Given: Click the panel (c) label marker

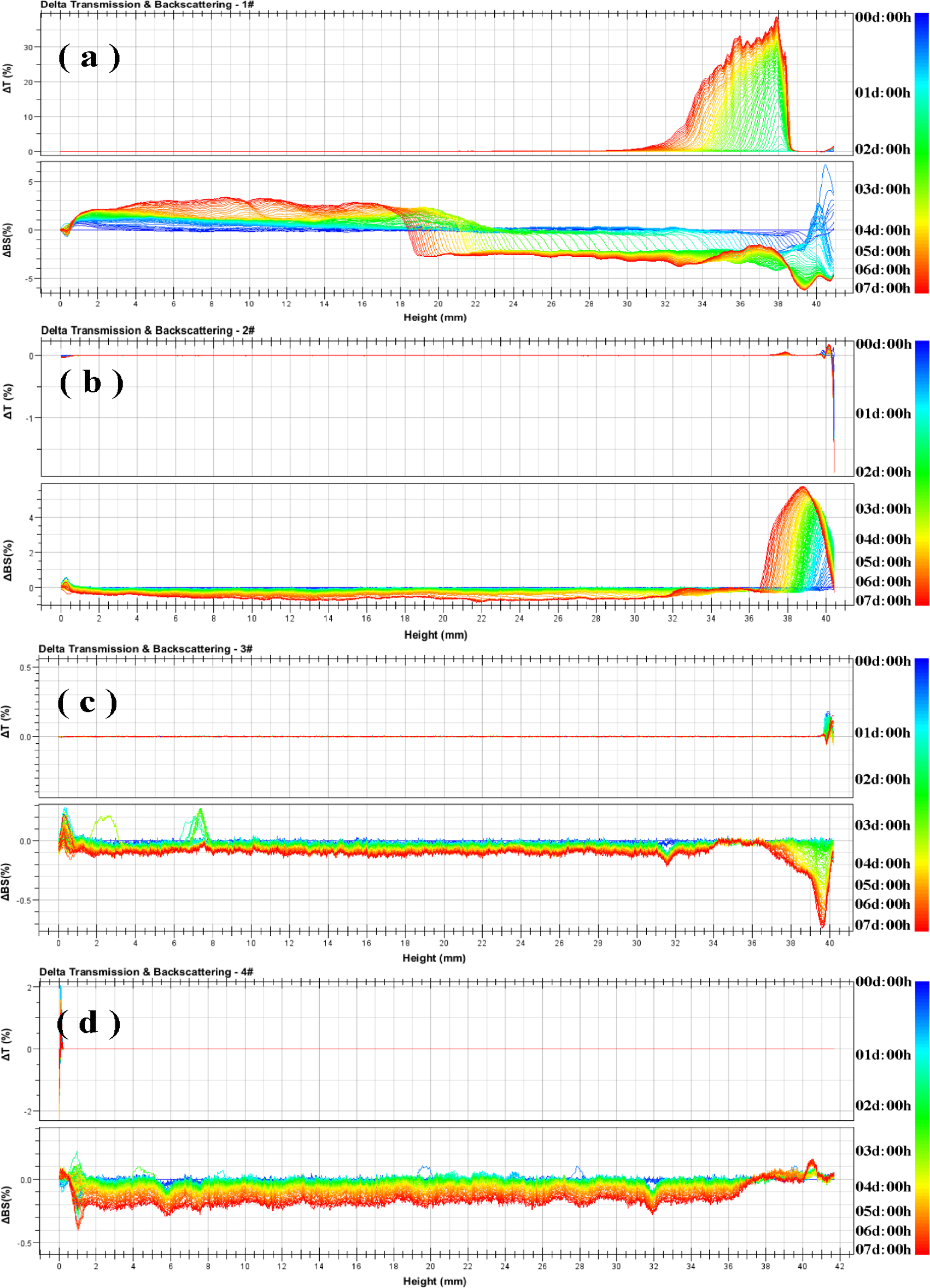Looking at the screenshot, I should (88, 704).
